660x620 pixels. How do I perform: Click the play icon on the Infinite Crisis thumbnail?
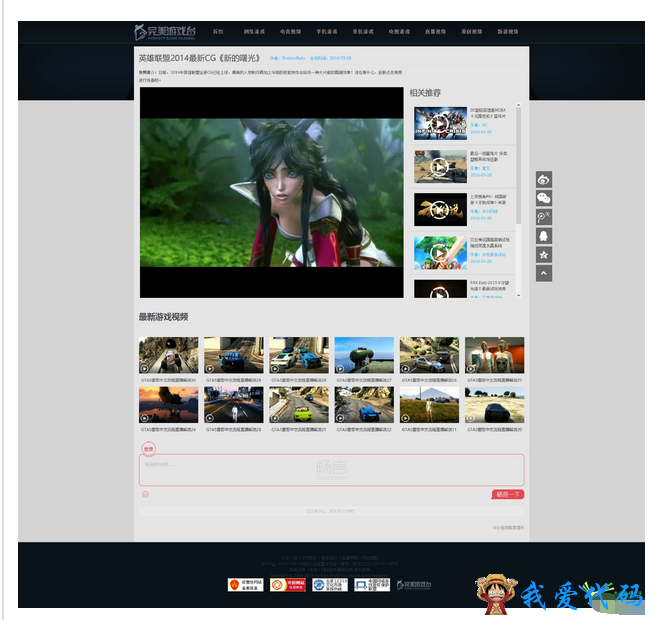[x=440, y=123]
